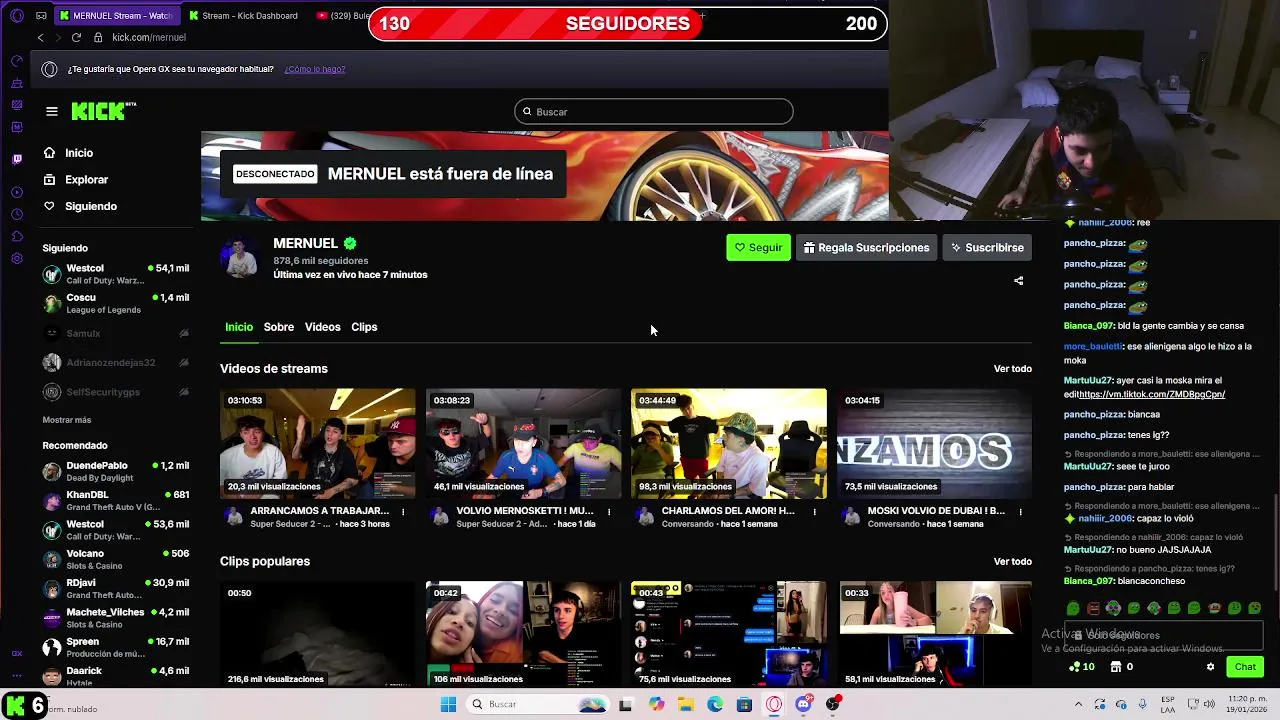Click the Twitch icon in Opera sidebar
Viewport: 1280px width, 720px height.
(17, 159)
